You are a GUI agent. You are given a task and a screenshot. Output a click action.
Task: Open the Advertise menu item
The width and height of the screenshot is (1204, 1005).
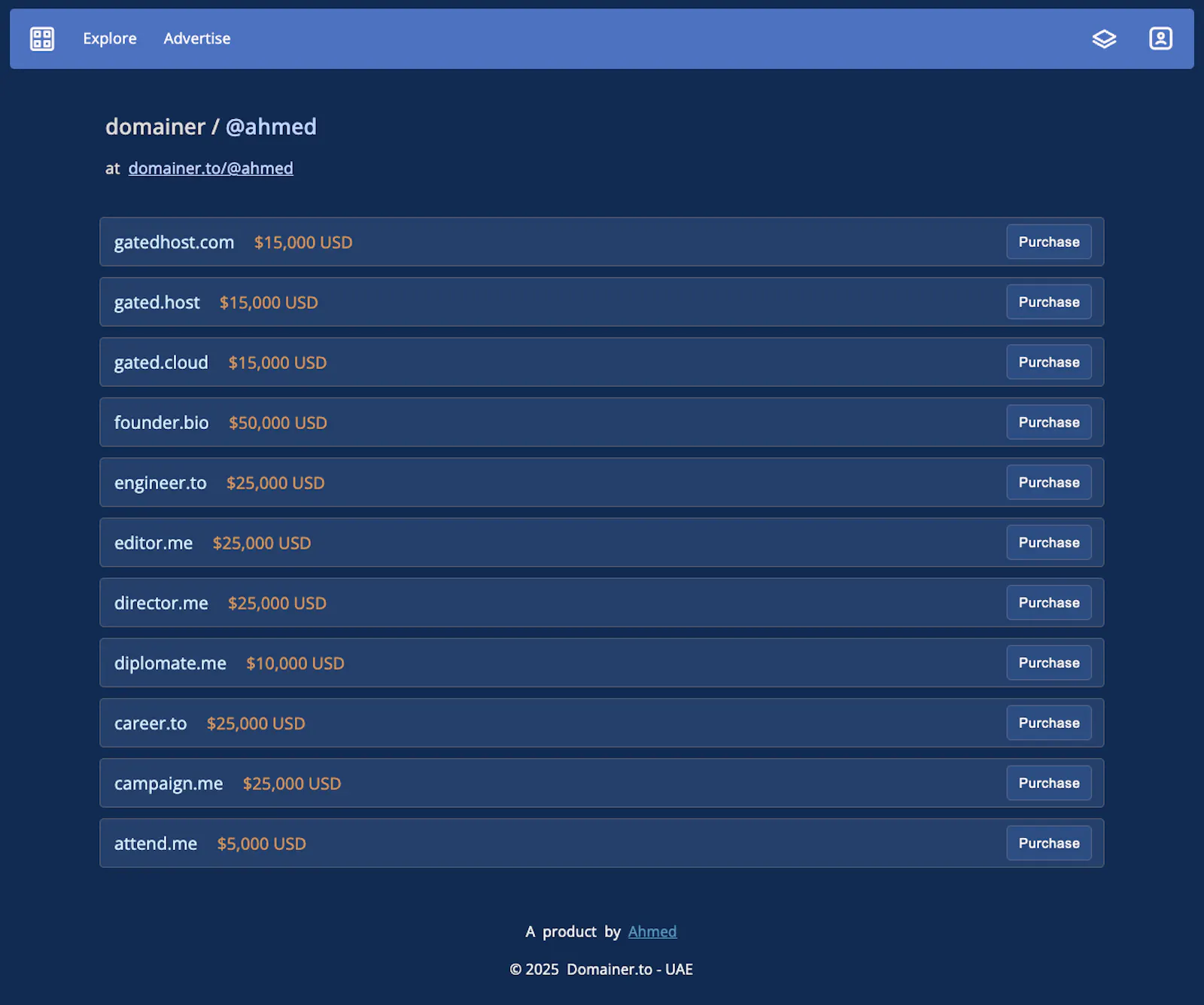197,38
